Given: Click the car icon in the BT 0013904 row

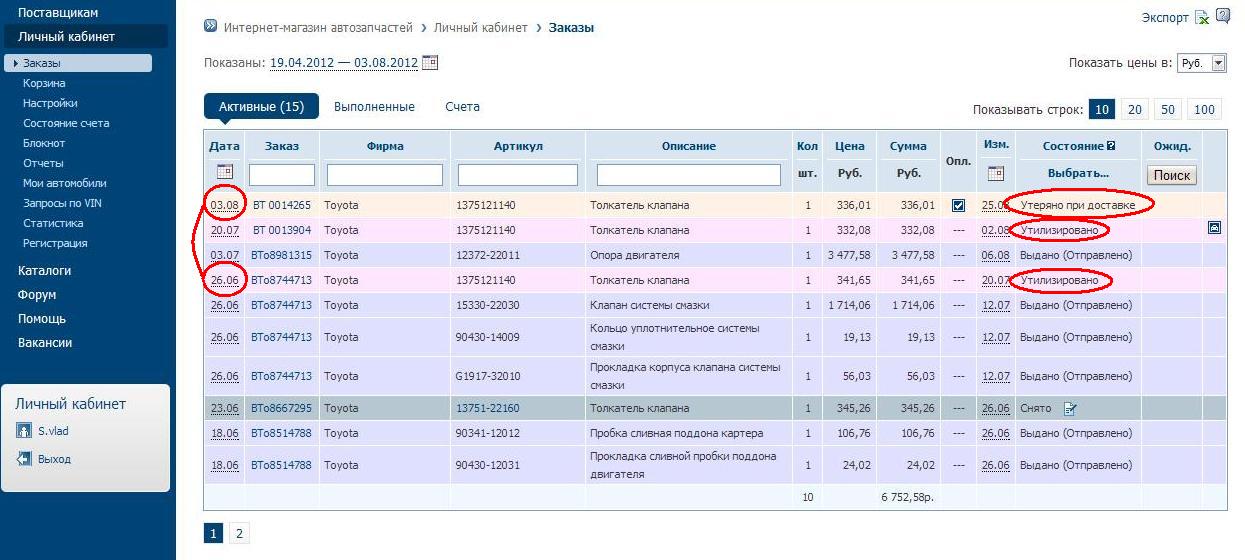Looking at the screenshot, I should point(1214,229).
